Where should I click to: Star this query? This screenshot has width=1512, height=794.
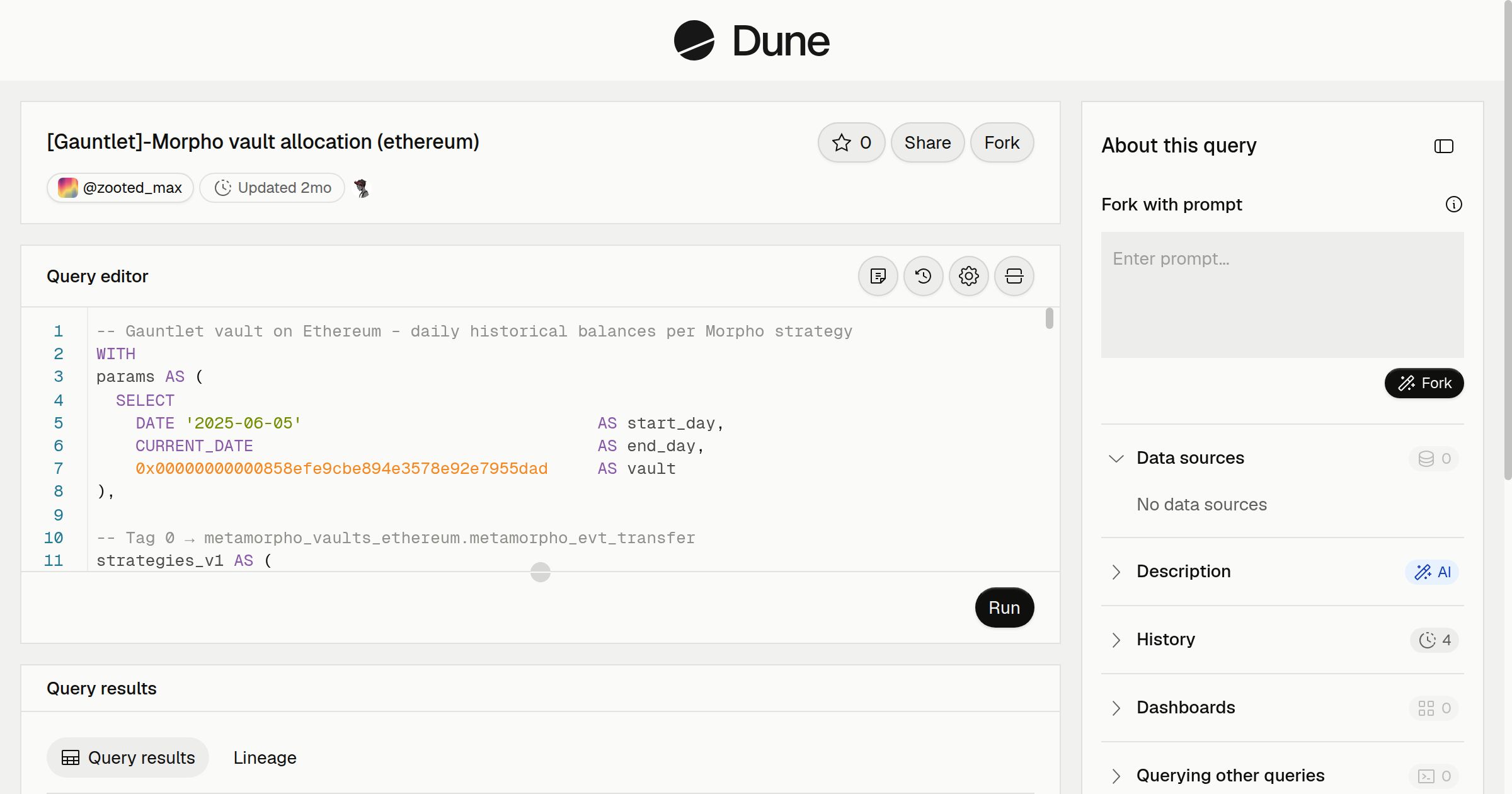(851, 142)
